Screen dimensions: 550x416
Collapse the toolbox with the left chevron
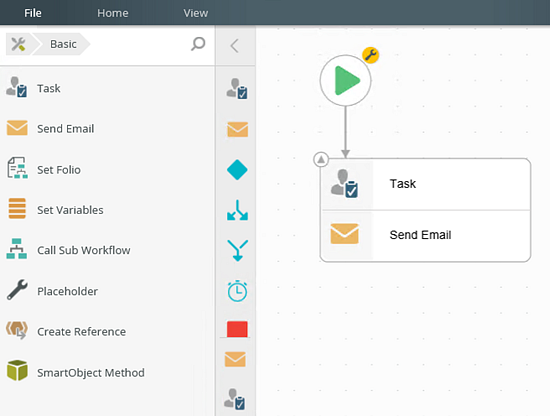tap(235, 46)
